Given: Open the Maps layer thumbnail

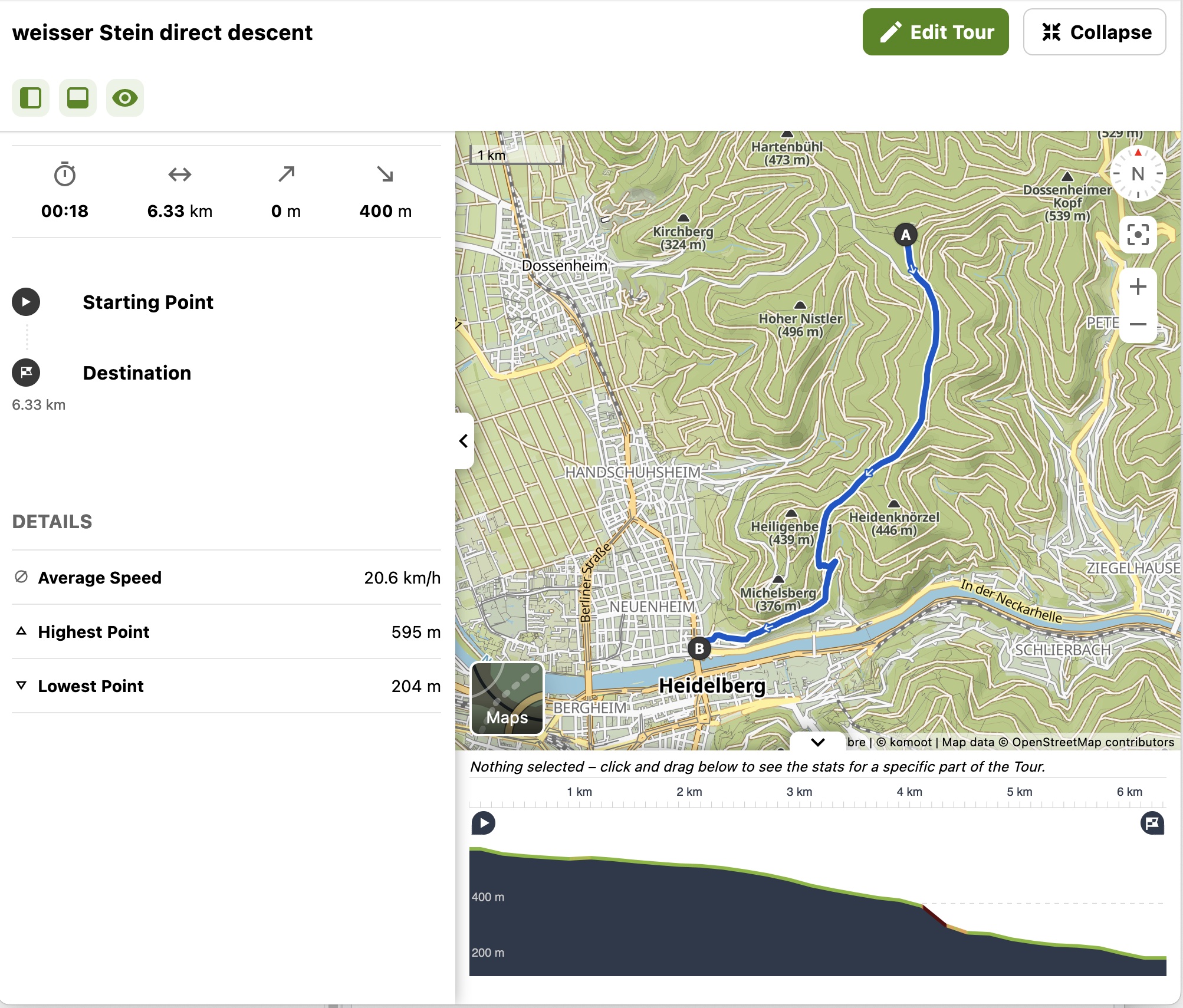Looking at the screenshot, I should 507,699.
